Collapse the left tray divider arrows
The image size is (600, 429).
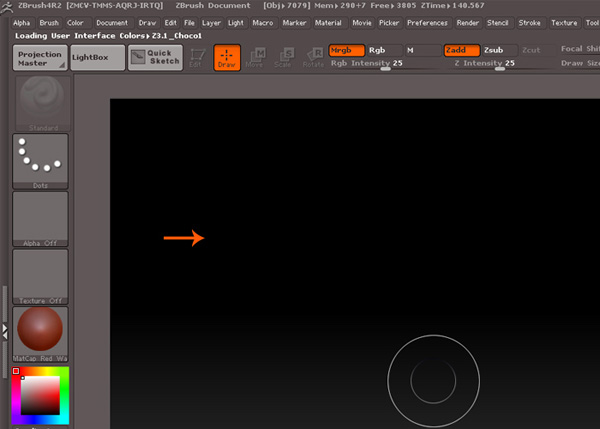4,330
